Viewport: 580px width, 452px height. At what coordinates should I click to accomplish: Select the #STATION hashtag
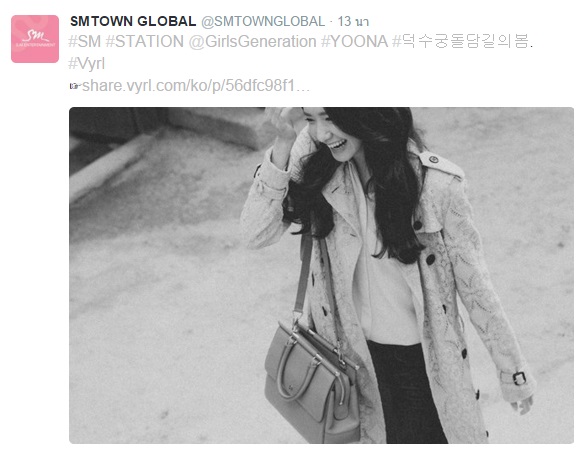click(145, 41)
